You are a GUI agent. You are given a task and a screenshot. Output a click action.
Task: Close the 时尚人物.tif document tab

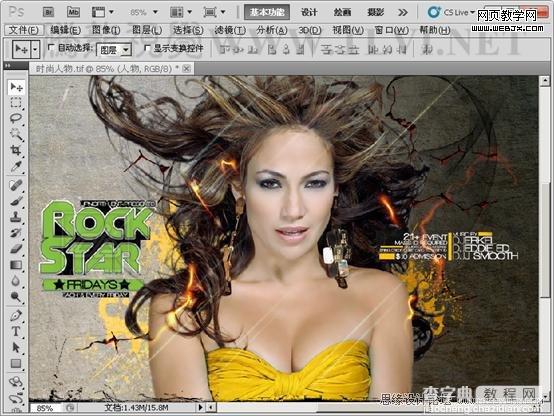pyautogui.click(x=187, y=69)
